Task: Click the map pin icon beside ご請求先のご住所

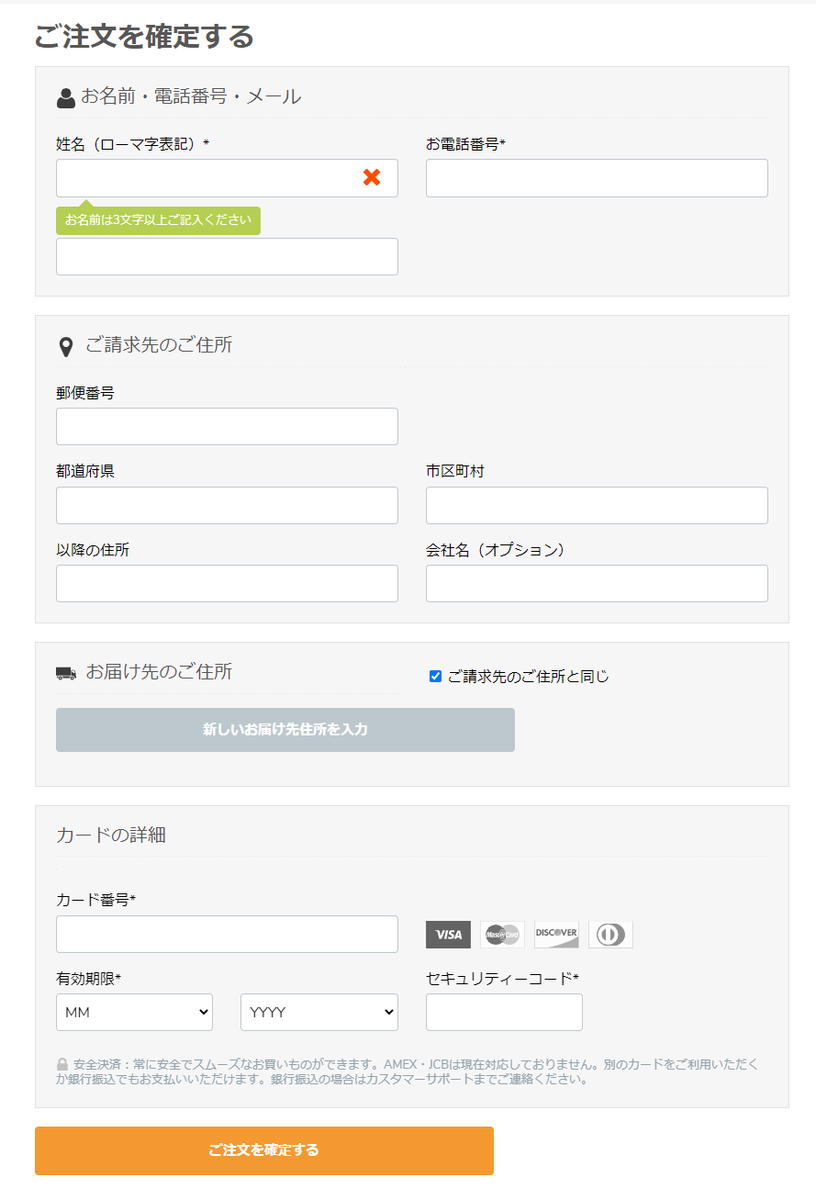Action: (x=66, y=347)
